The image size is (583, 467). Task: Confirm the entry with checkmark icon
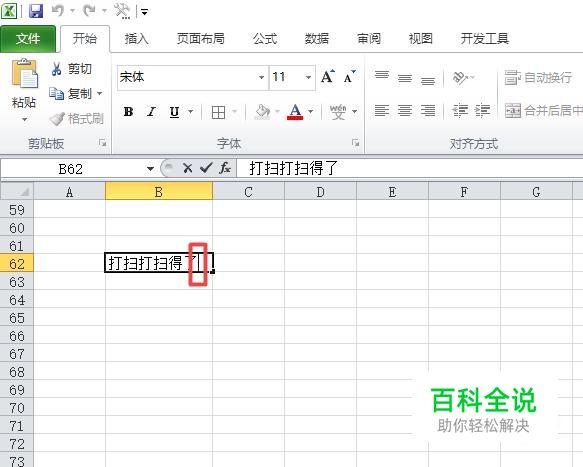206,168
